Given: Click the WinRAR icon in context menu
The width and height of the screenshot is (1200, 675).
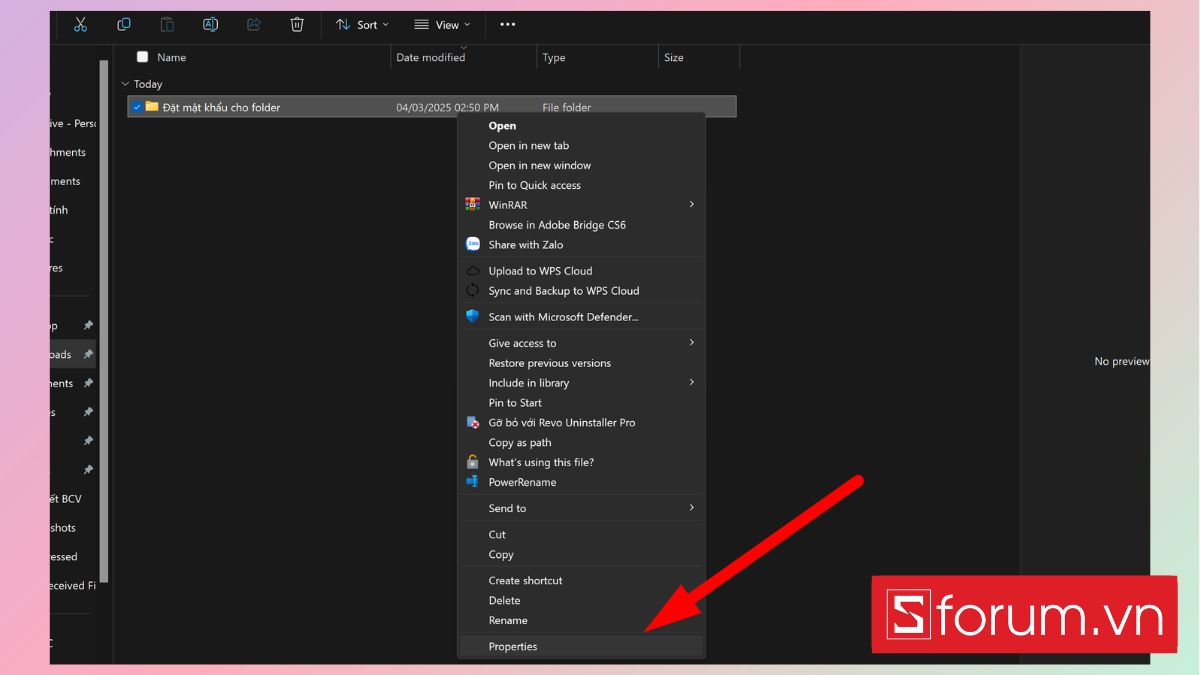Looking at the screenshot, I should point(473,204).
